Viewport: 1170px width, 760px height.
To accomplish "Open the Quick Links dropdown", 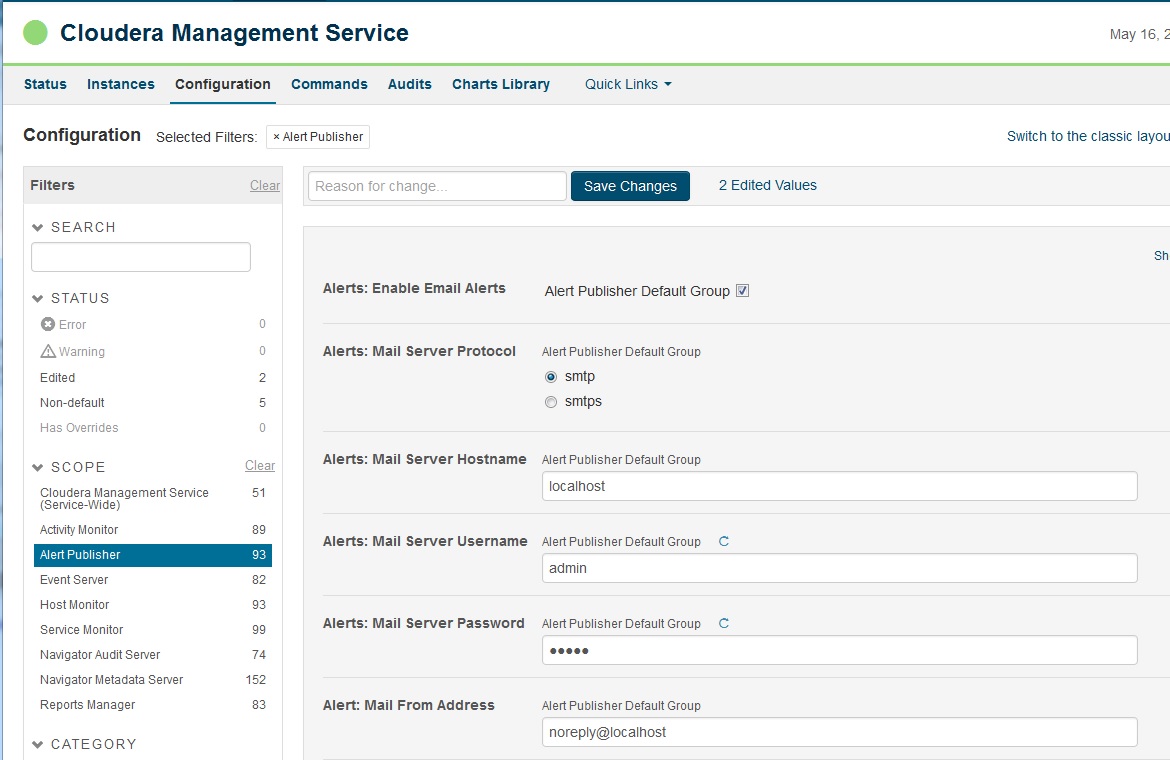I will 627,84.
